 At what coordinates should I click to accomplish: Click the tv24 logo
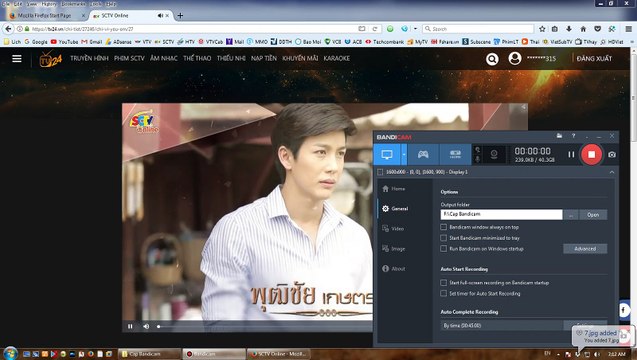pos(50,59)
